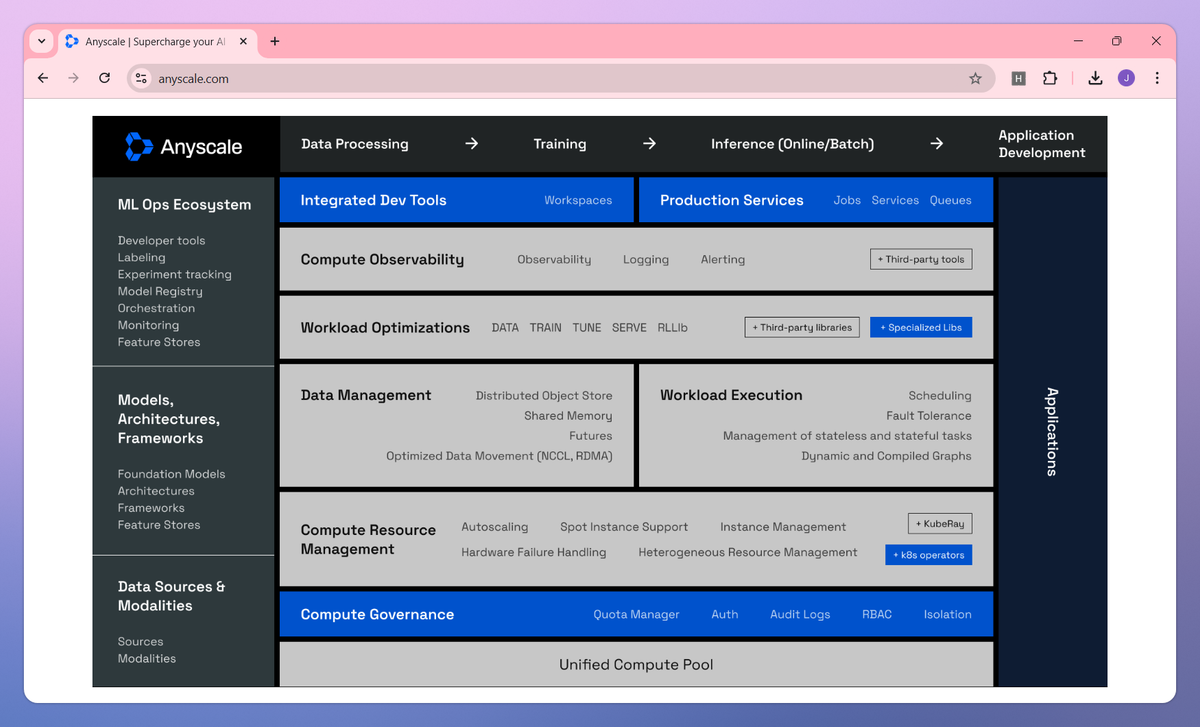Click the + Specialized Libs button
This screenshot has height=727, width=1200.
(x=921, y=327)
